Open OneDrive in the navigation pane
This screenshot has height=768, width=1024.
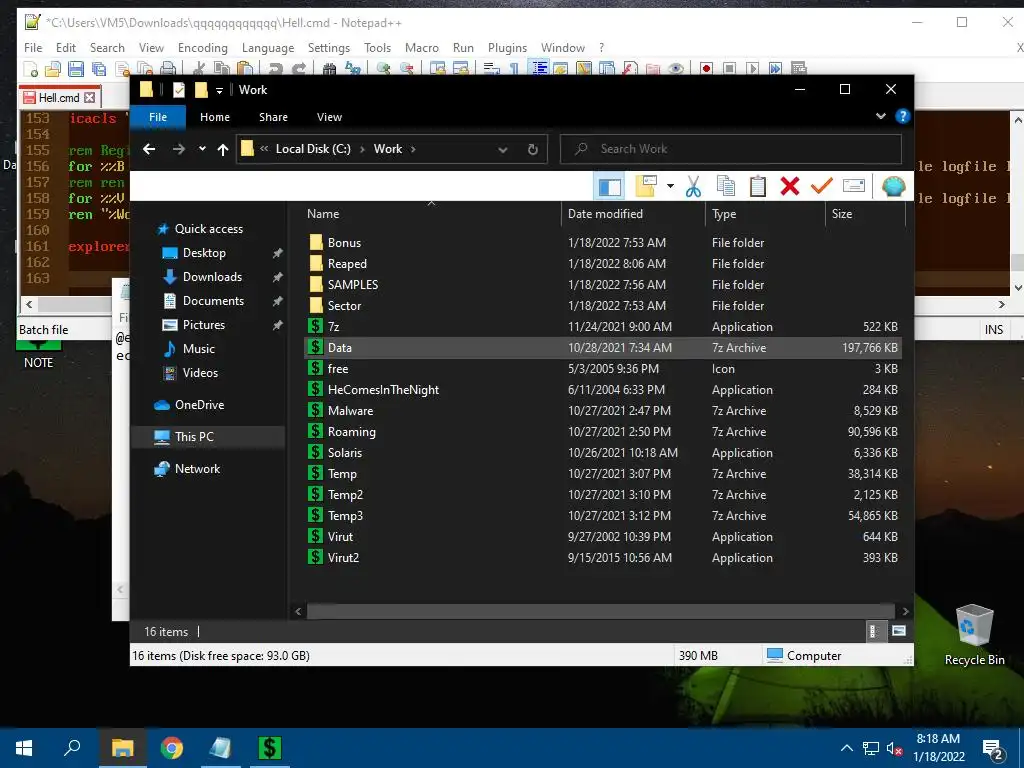tap(199, 405)
